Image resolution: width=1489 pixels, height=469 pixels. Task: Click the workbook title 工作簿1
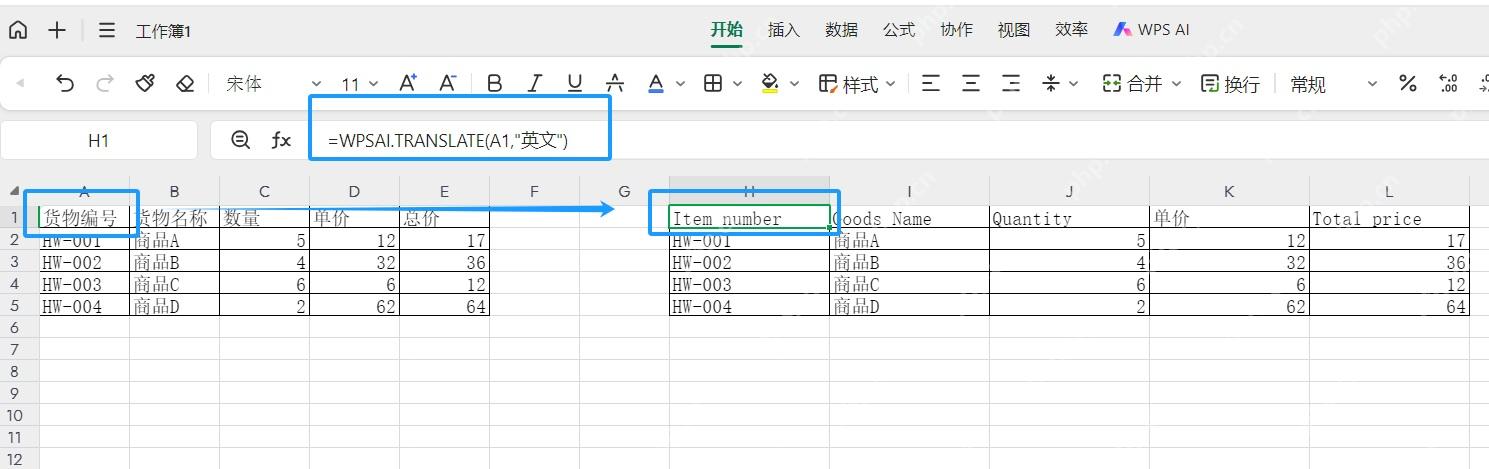coord(163,31)
